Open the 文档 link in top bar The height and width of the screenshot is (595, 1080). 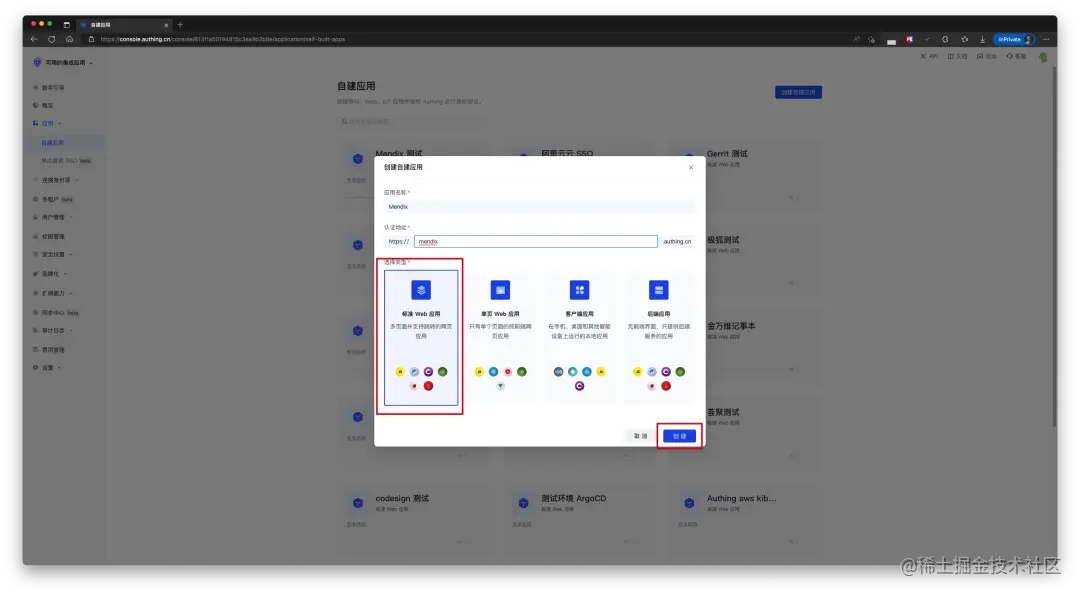(957, 56)
